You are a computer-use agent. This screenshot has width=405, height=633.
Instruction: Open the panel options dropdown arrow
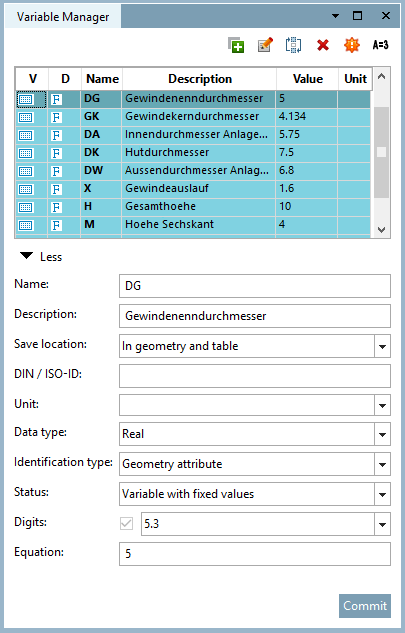tap(335, 16)
